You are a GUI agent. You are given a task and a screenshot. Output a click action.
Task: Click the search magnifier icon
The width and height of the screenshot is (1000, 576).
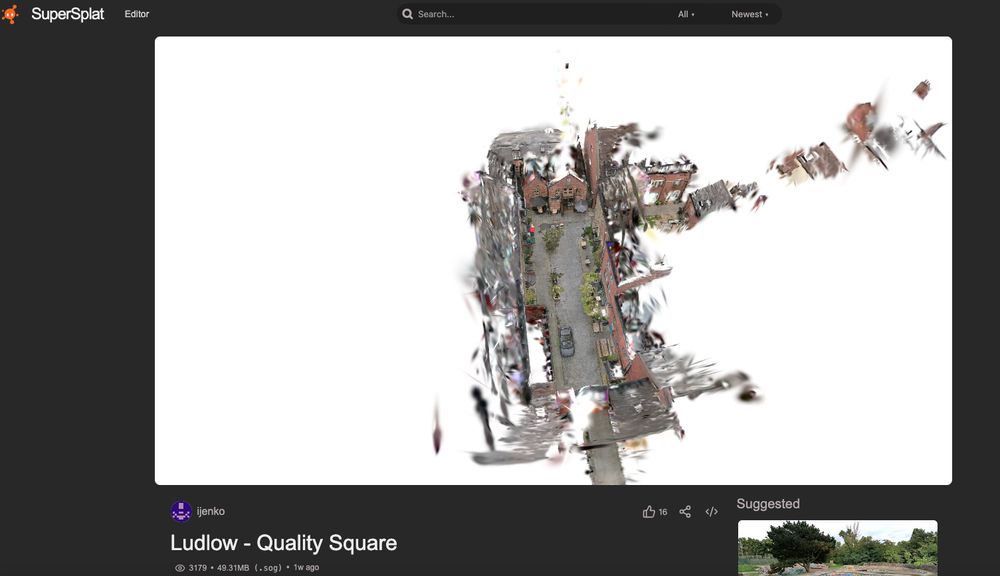coord(408,14)
